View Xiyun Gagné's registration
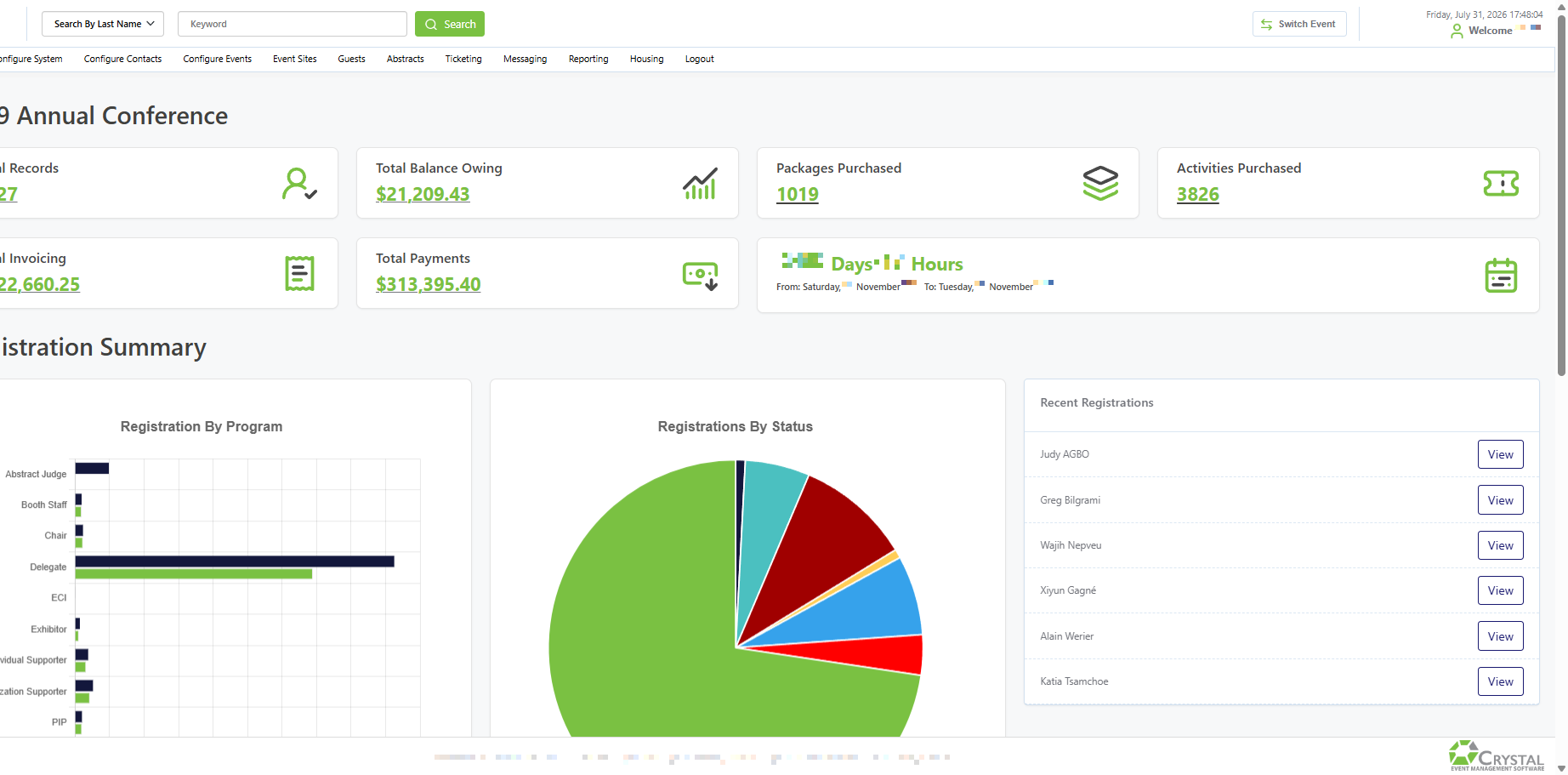 [x=1500, y=590]
